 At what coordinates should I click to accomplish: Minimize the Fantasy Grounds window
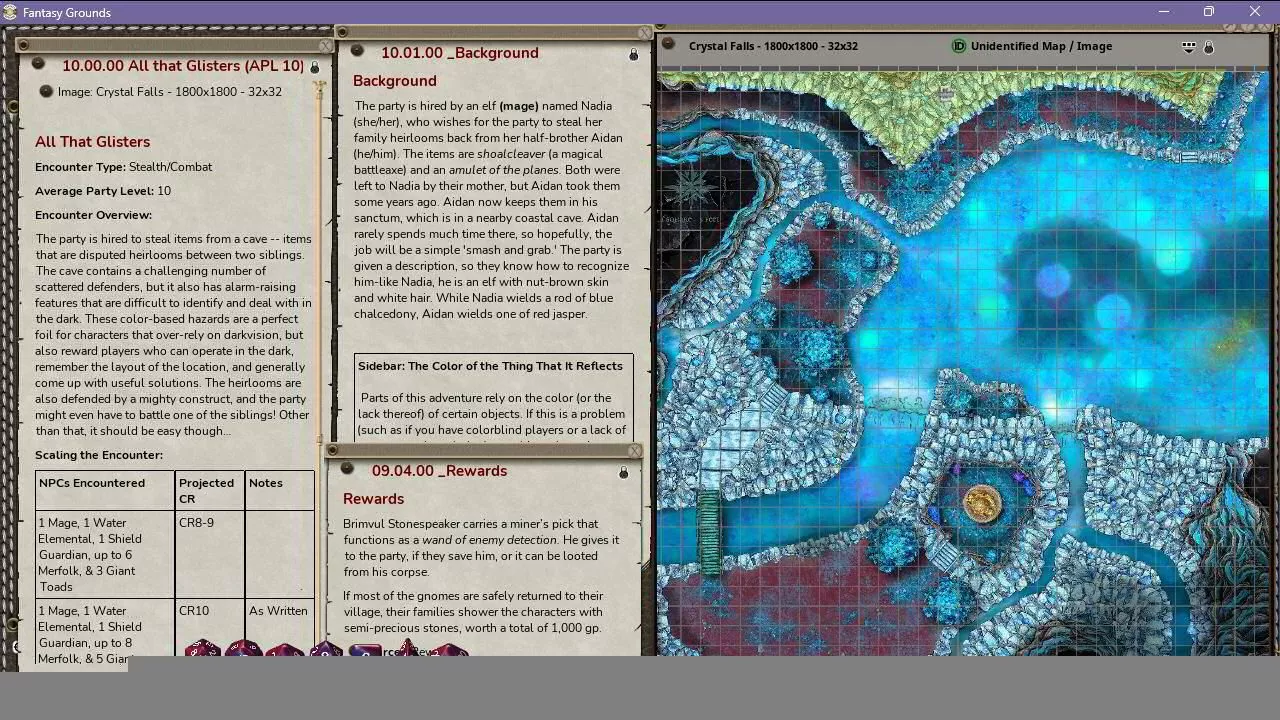[x=1164, y=12]
